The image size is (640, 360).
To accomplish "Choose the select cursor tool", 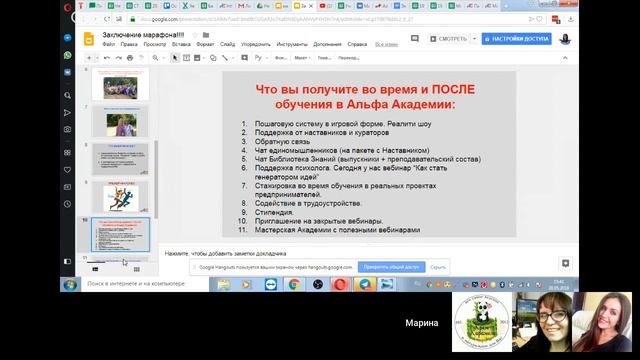I will click(175, 58).
